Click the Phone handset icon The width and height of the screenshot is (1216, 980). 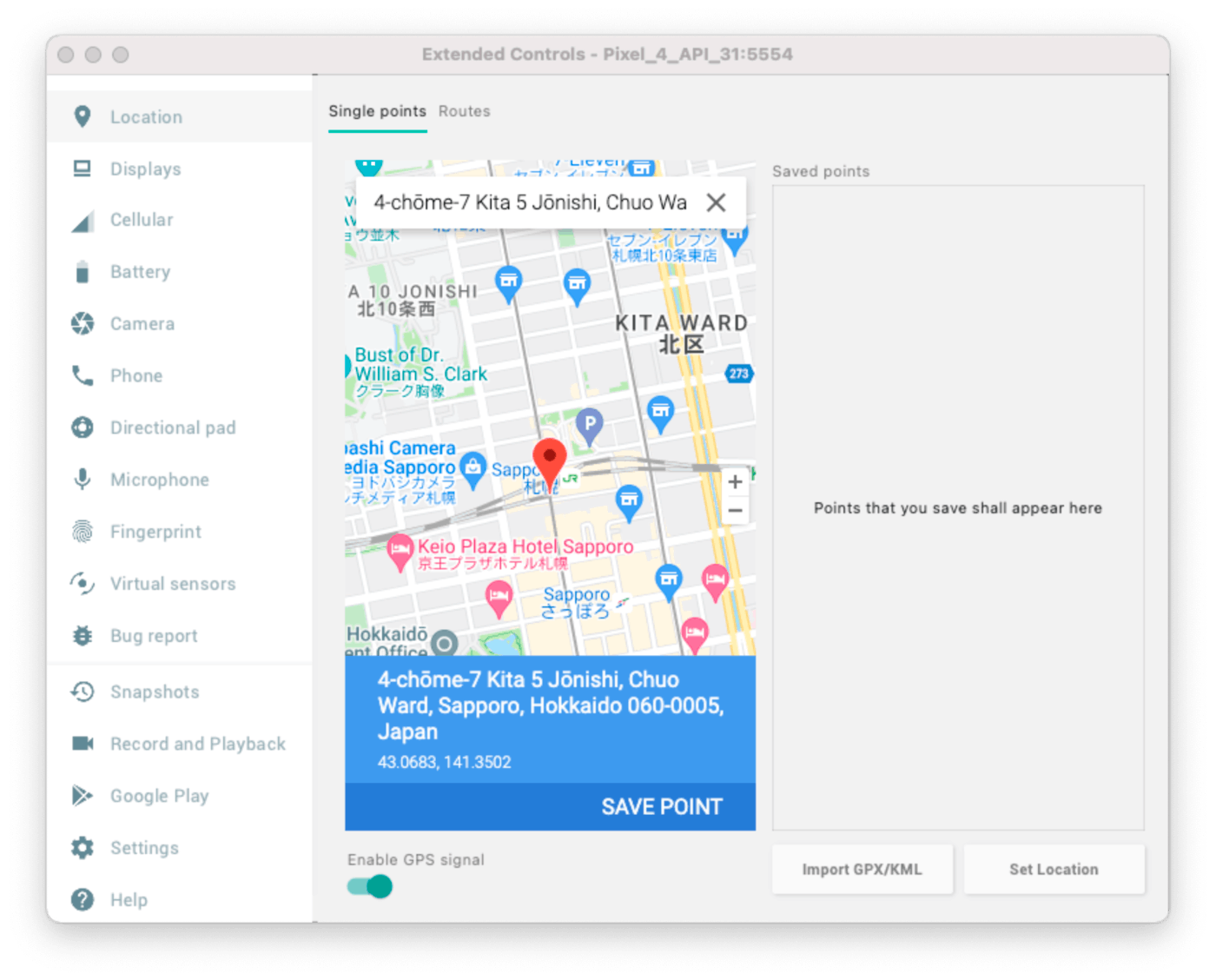[x=83, y=375]
